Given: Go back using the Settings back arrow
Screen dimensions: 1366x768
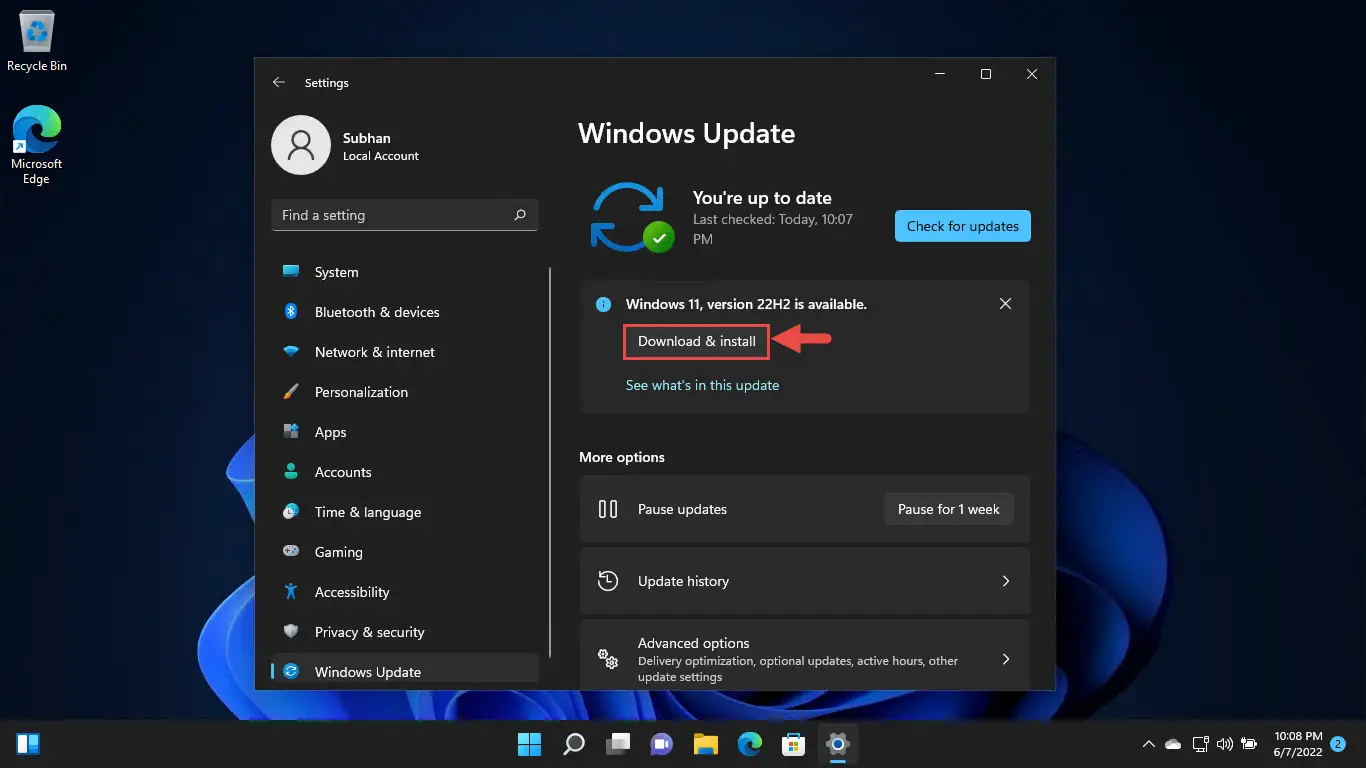Looking at the screenshot, I should click(x=279, y=83).
